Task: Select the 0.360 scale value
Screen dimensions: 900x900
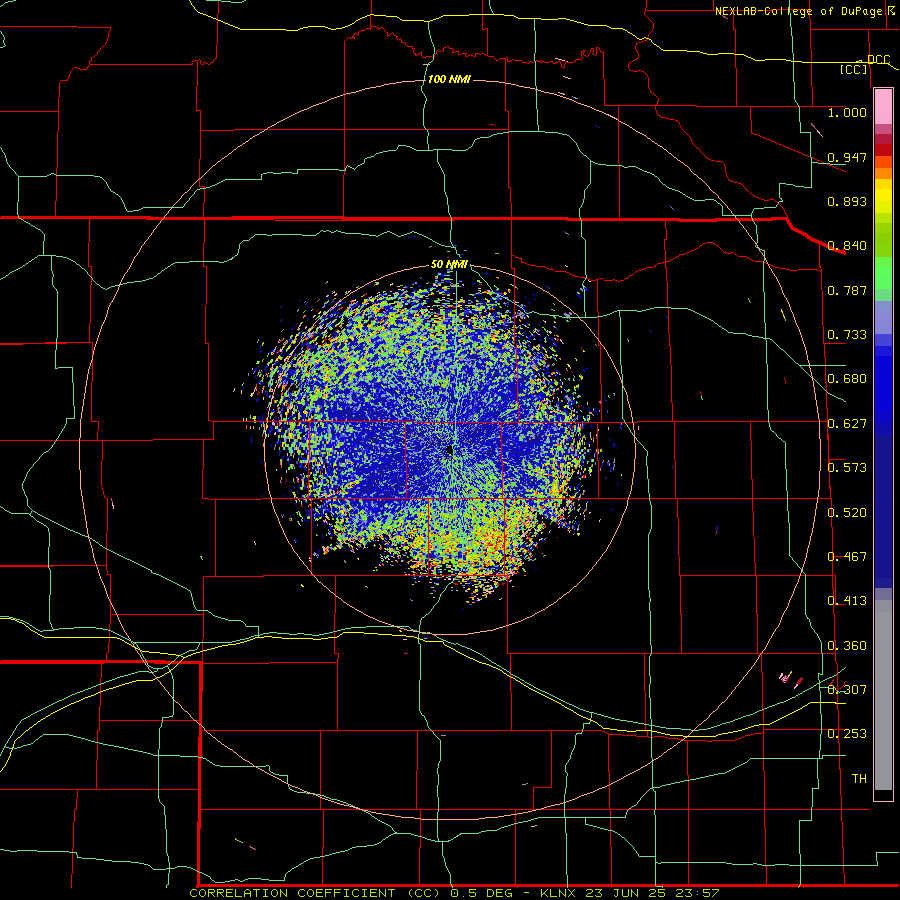Action: (x=847, y=646)
